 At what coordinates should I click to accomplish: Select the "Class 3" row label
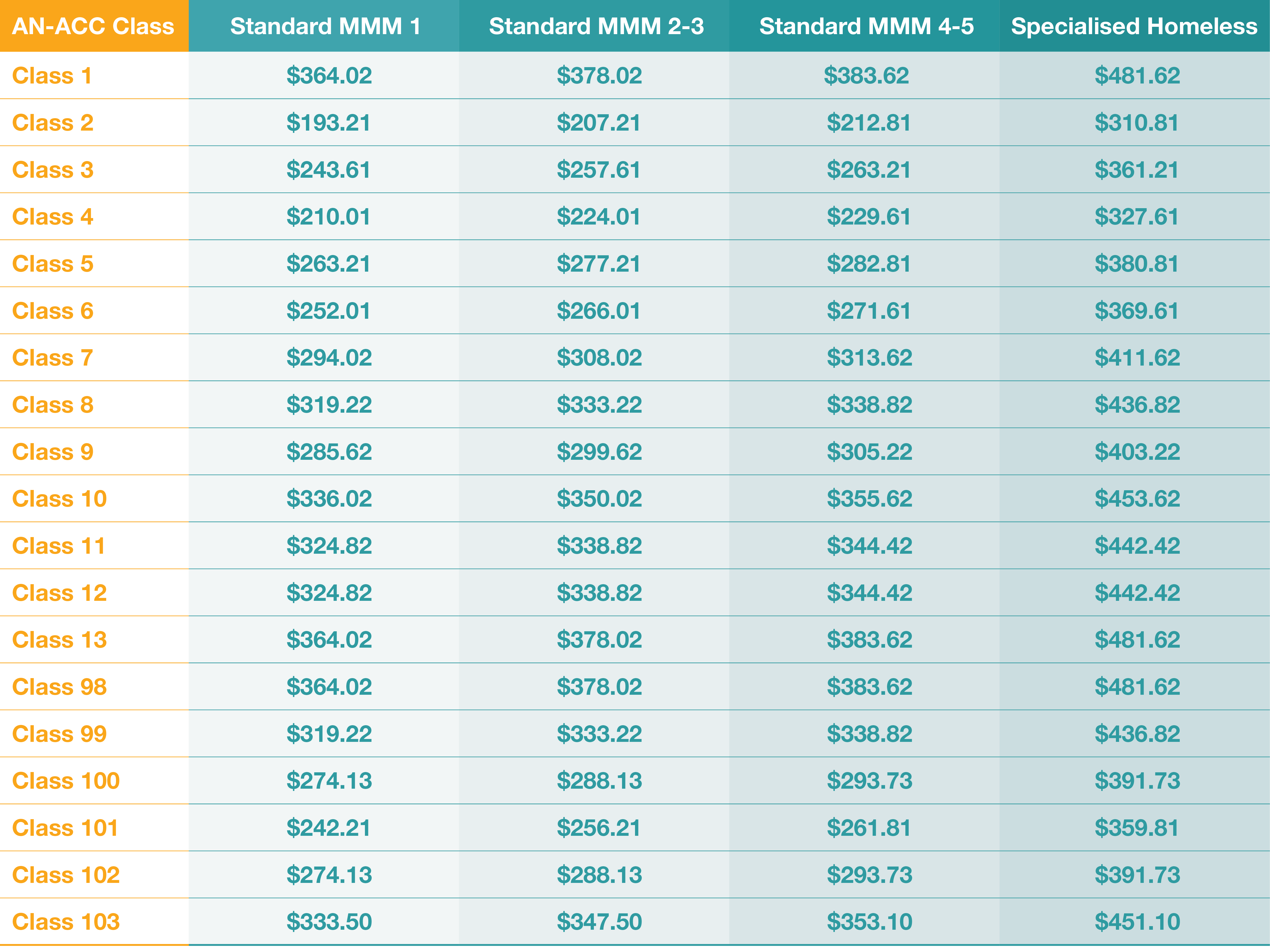pyautogui.click(x=53, y=170)
